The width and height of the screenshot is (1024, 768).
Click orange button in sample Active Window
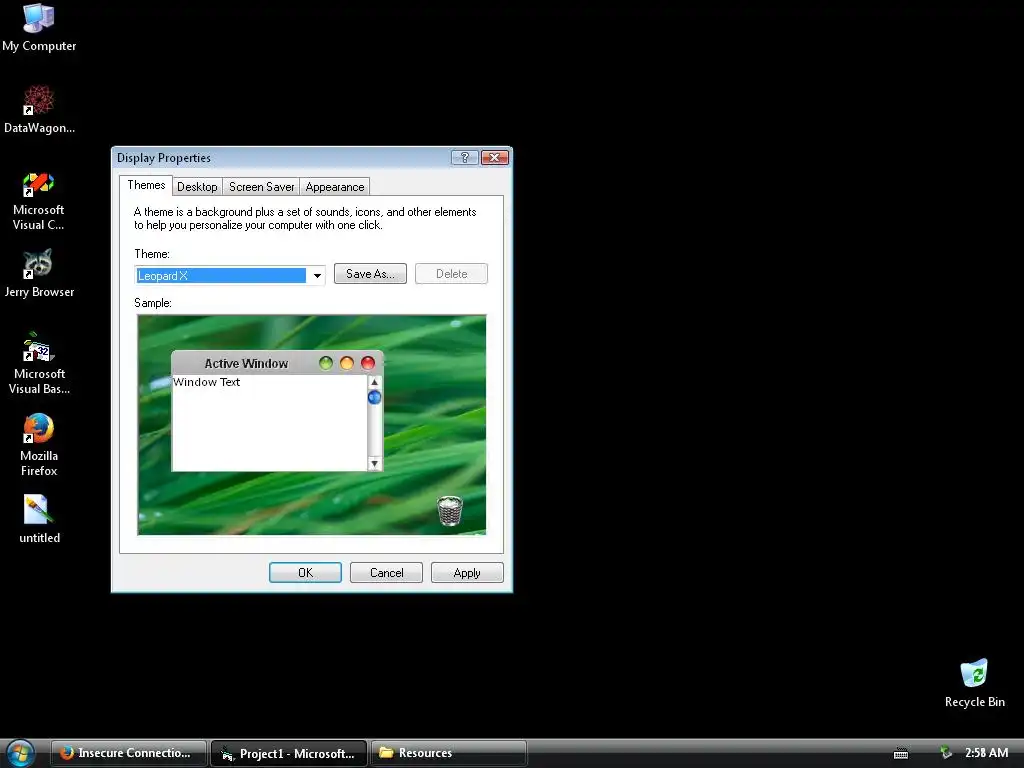pos(347,363)
